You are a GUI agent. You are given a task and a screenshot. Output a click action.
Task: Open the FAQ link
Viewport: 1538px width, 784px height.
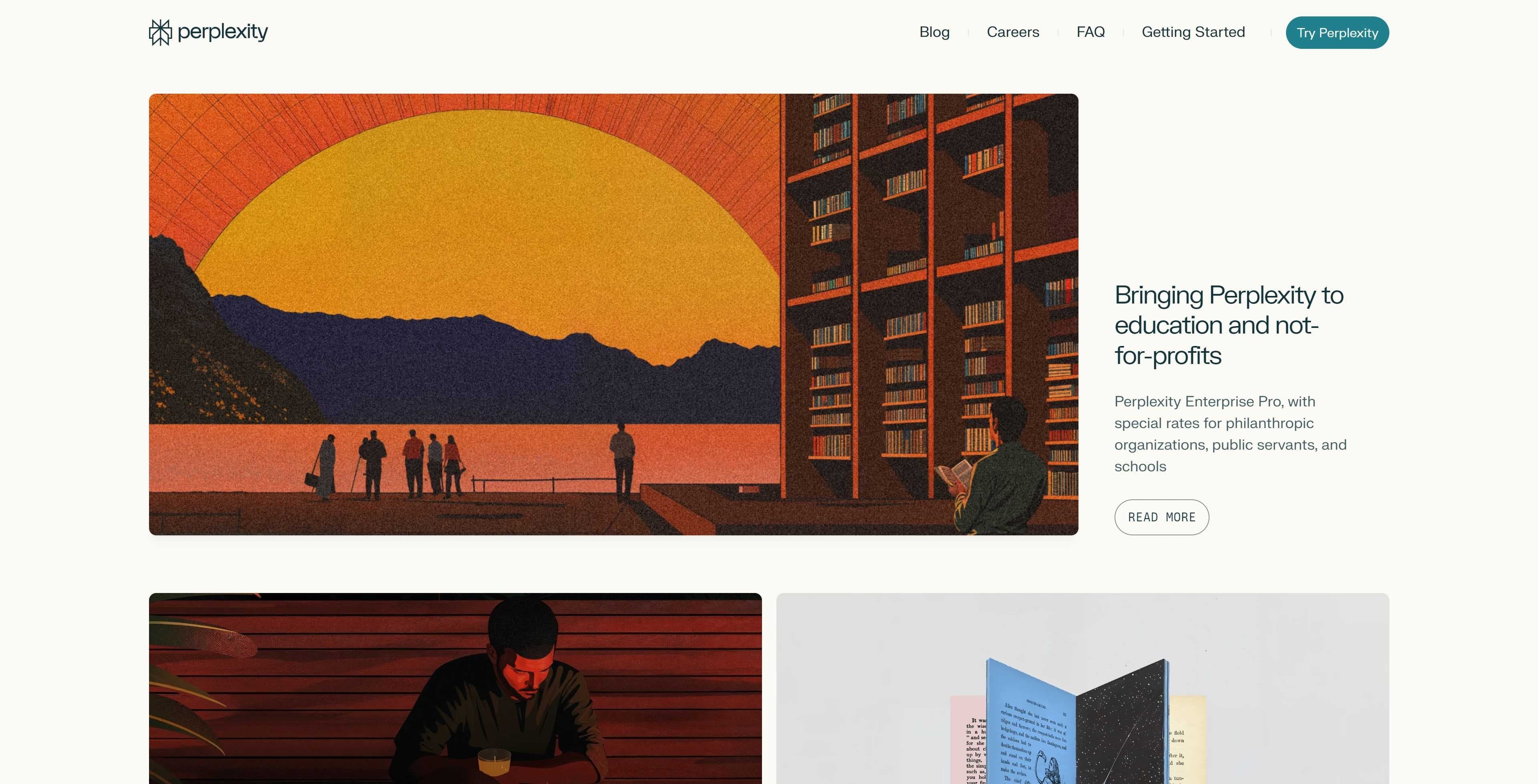click(1090, 32)
